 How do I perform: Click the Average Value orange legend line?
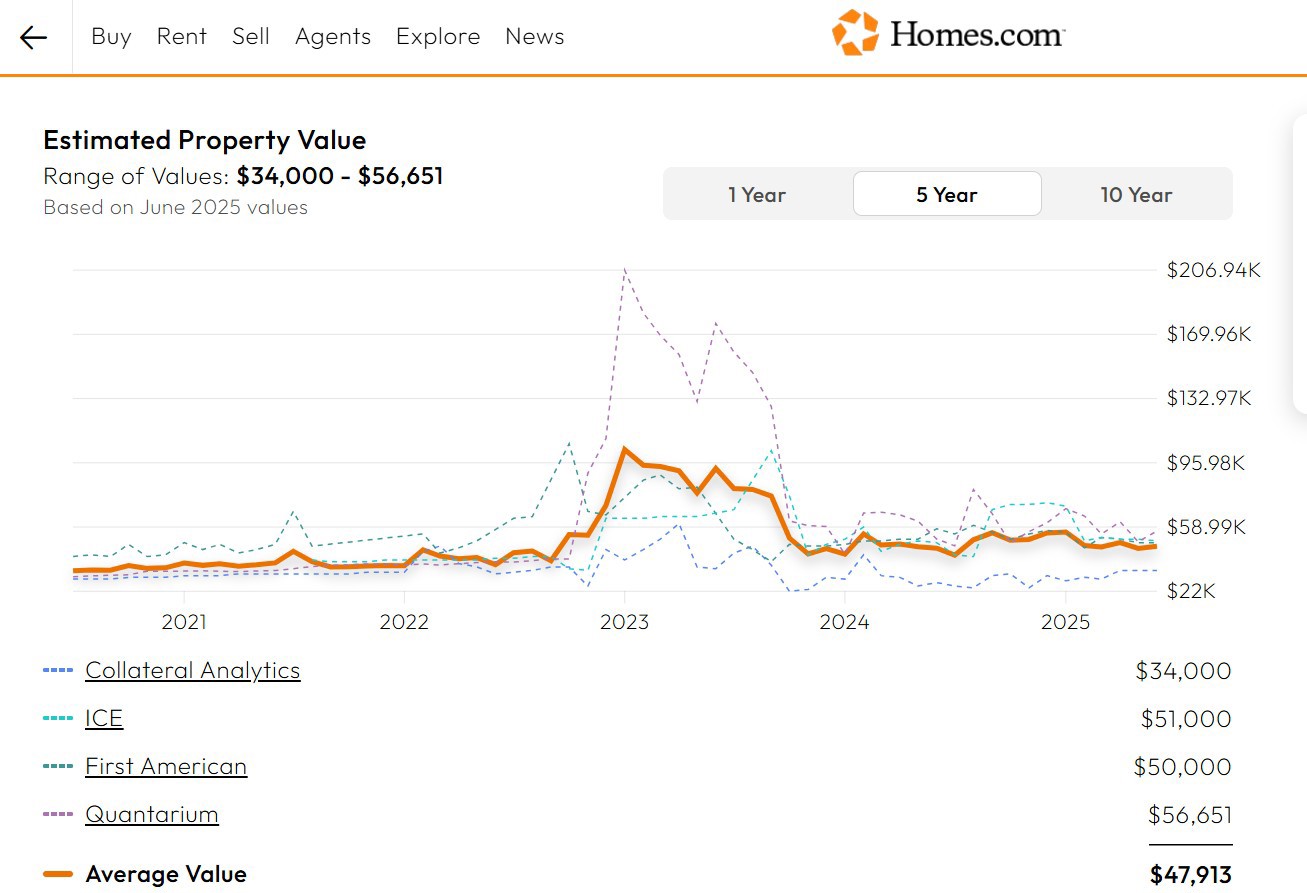58,874
